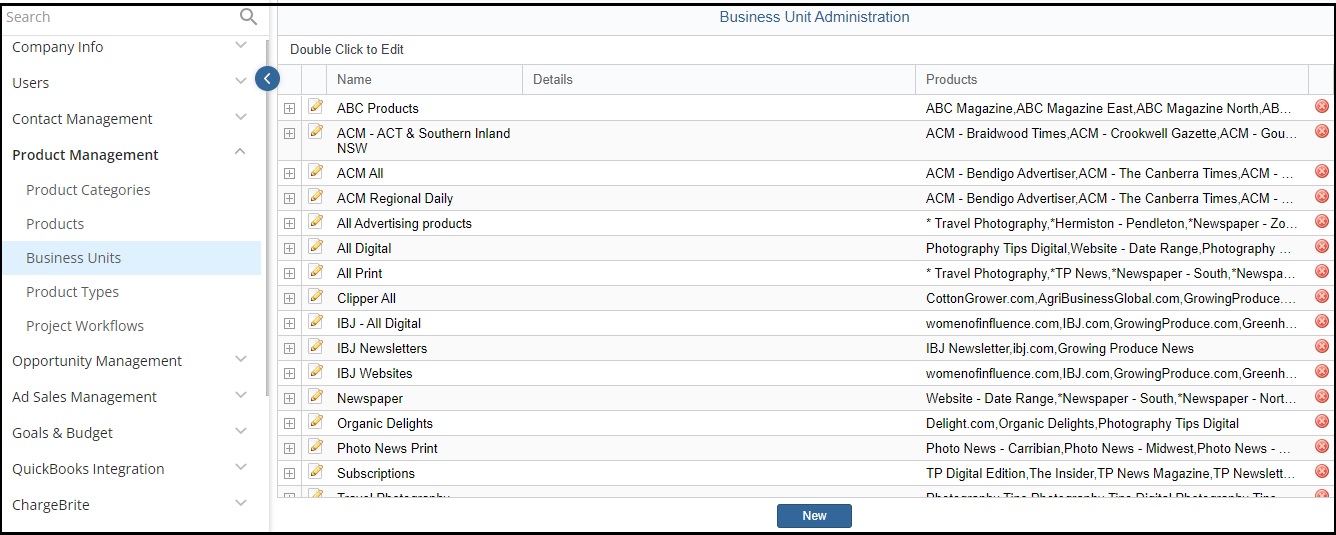This screenshot has height=535, width=1336.
Task: Delete ACM Regional Daily with red X
Action: 1322,196
